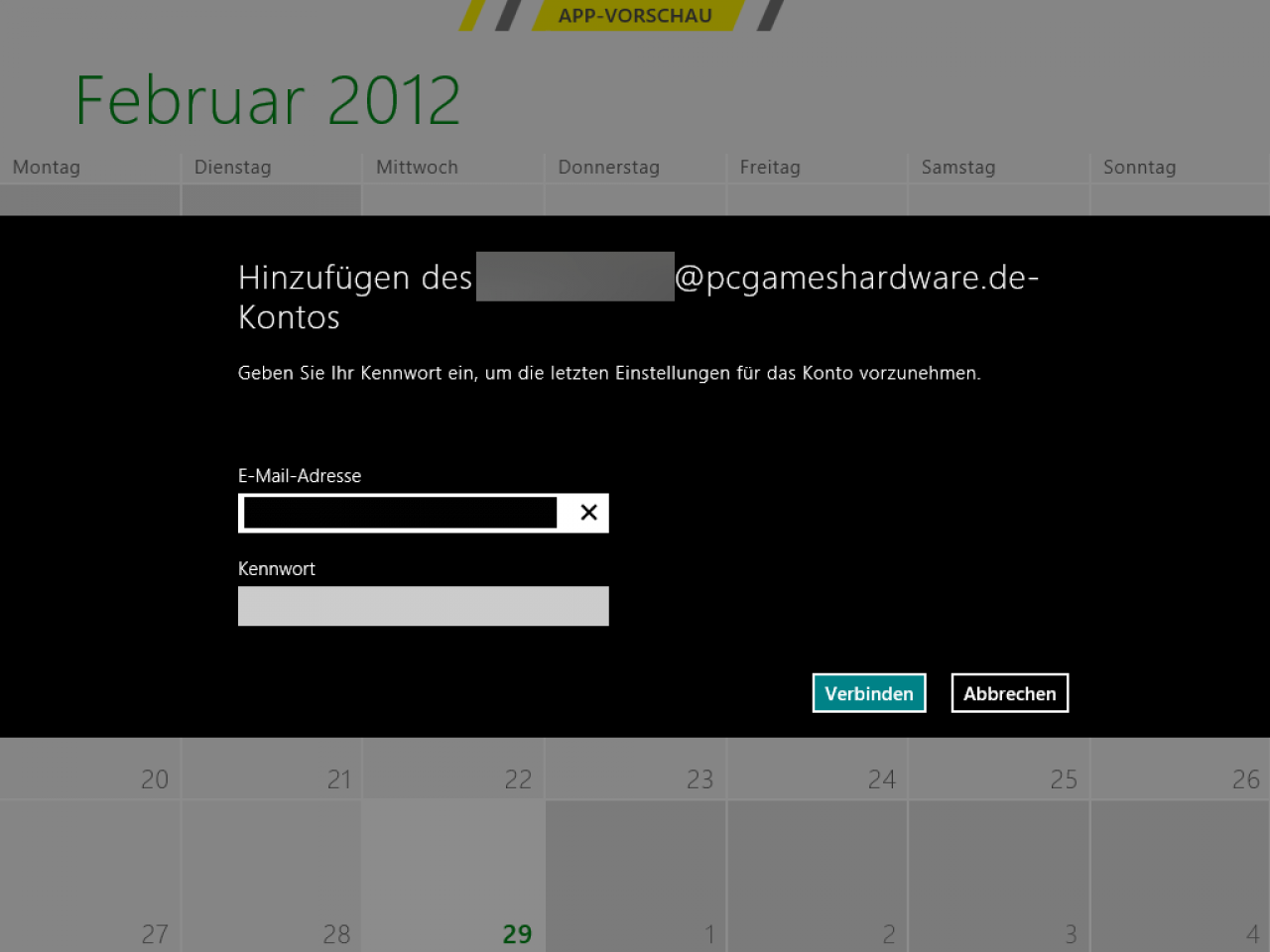The height and width of the screenshot is (952, 1270).
Task: Click the Freitag column header
Action: [x=770, y=168]
